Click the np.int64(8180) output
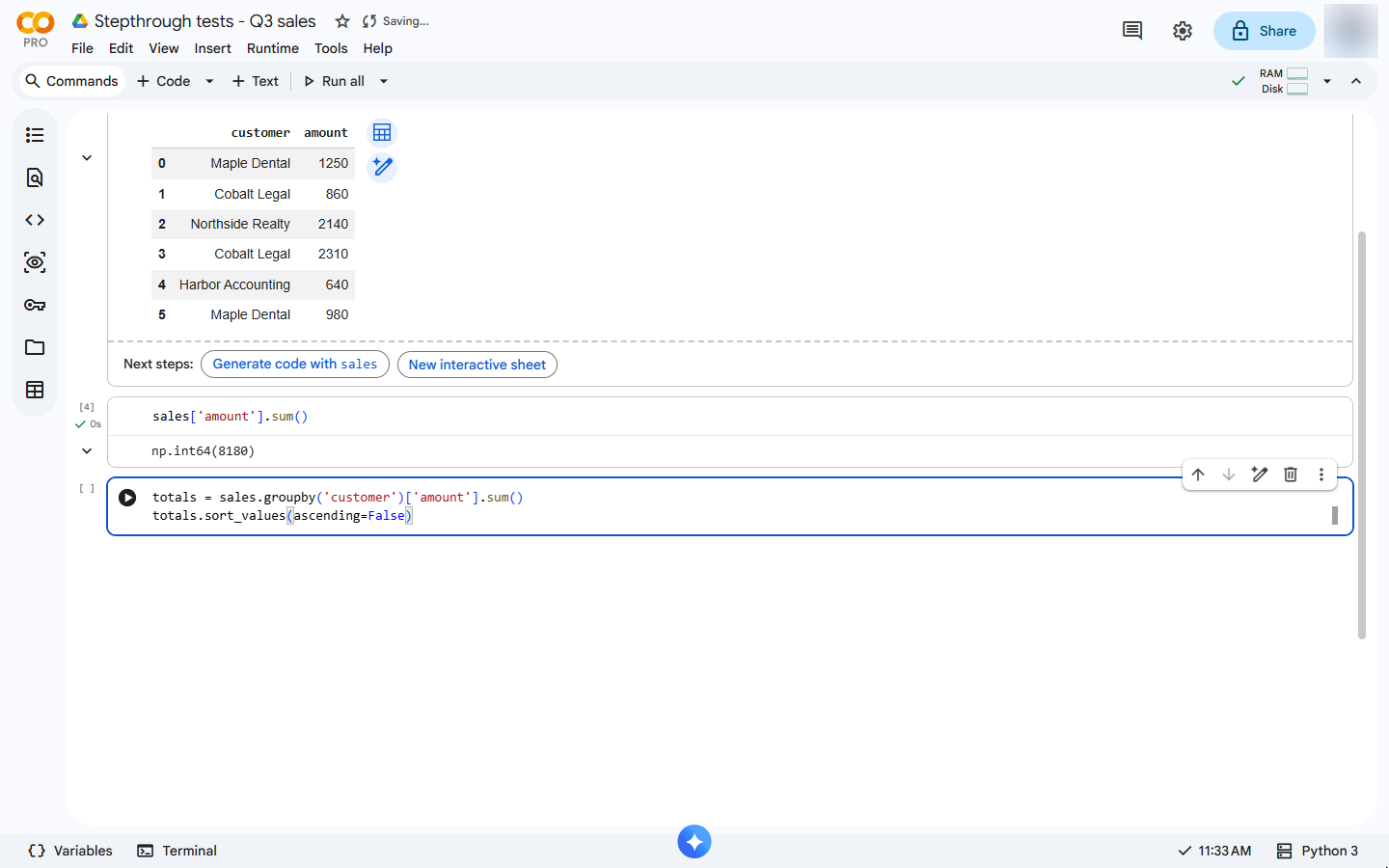This screenshot has height=868, width=1389. coord(203,451)
